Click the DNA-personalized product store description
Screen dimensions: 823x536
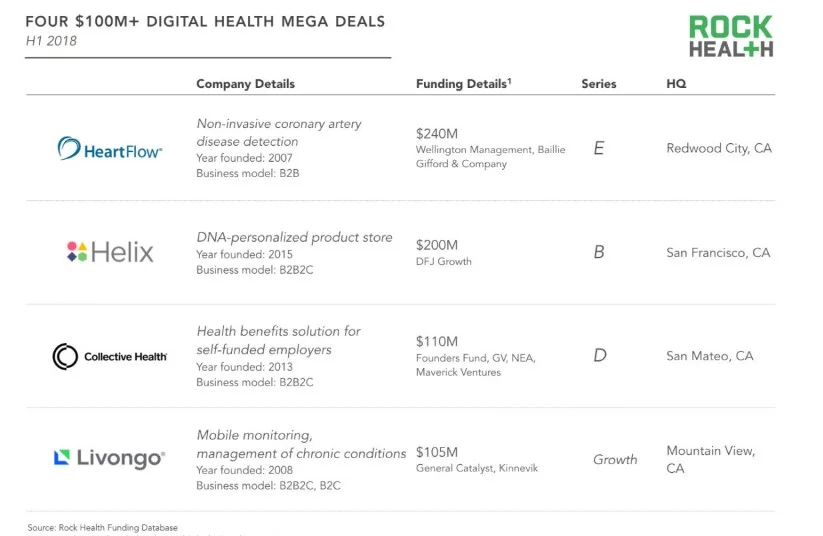294,237
